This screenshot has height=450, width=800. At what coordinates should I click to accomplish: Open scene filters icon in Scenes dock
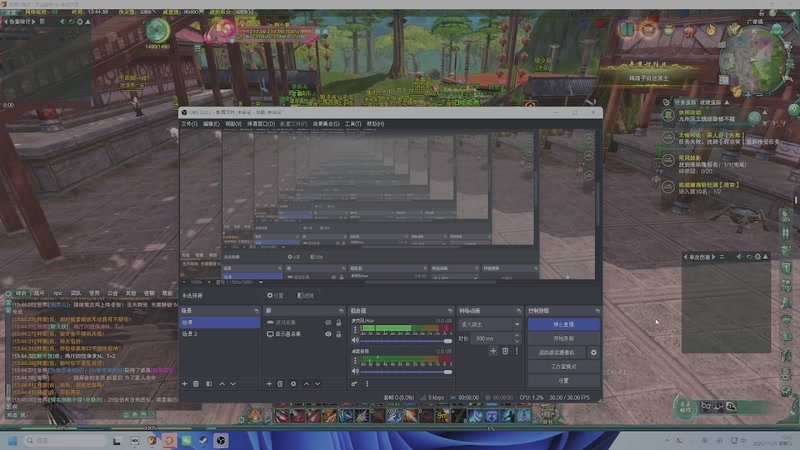coord(209,384)
